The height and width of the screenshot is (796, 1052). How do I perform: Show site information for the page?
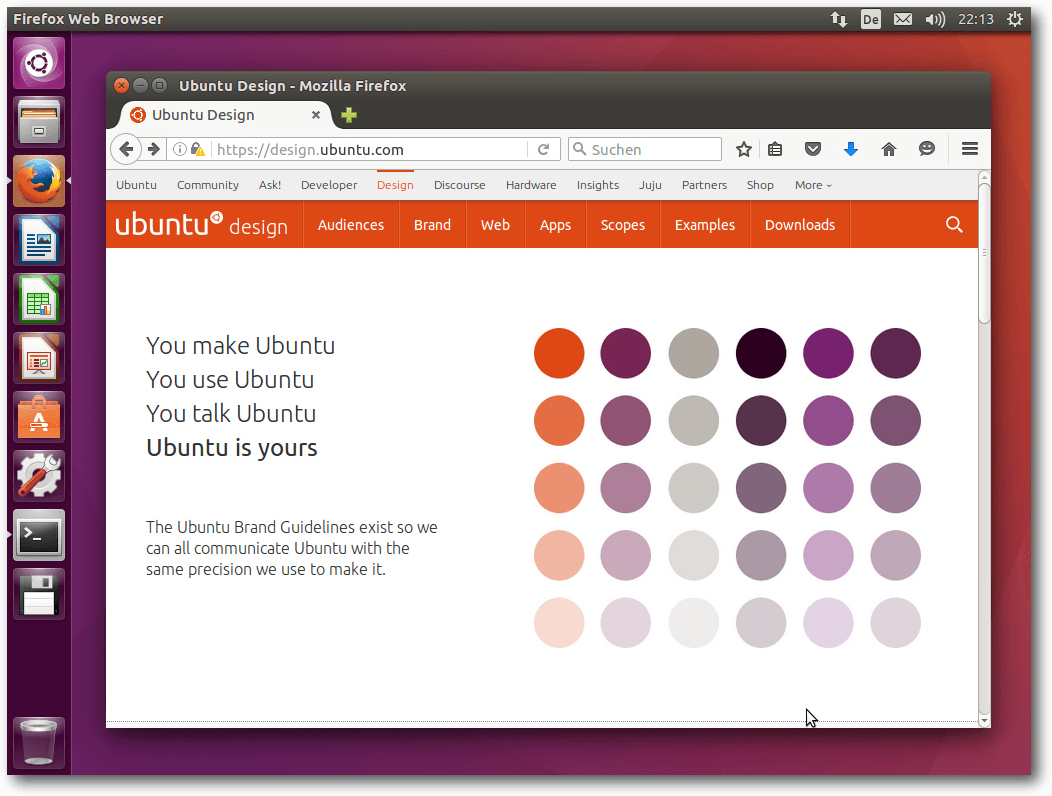(x=179, y=149)
